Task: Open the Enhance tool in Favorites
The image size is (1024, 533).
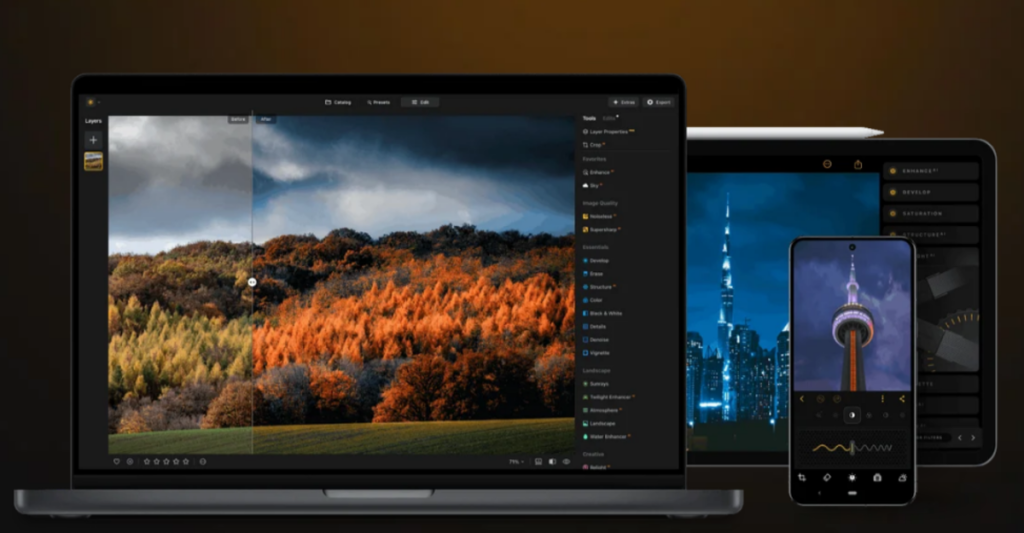Action: point(598,172)
